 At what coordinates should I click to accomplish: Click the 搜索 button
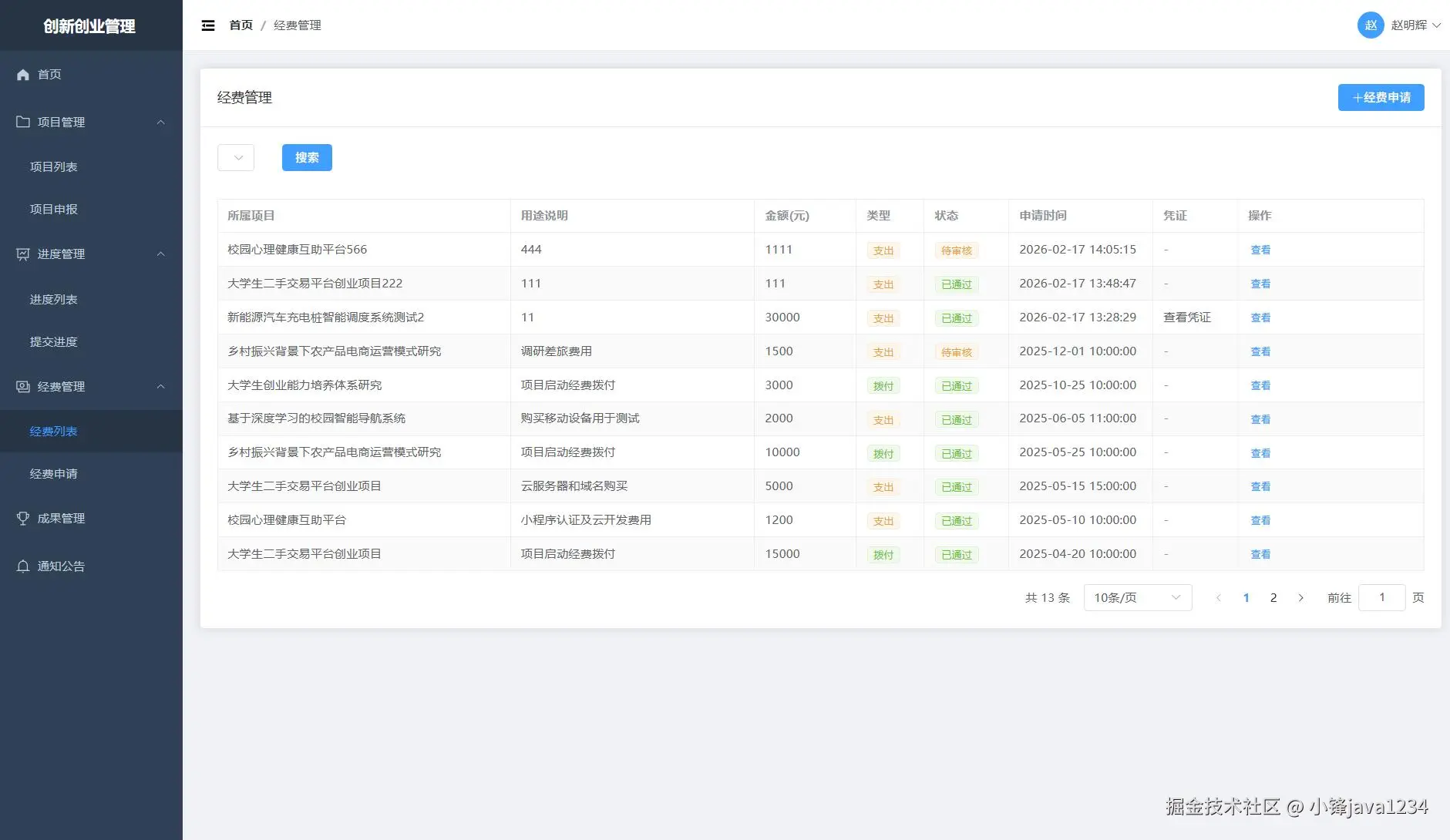(x=307, y=158)
